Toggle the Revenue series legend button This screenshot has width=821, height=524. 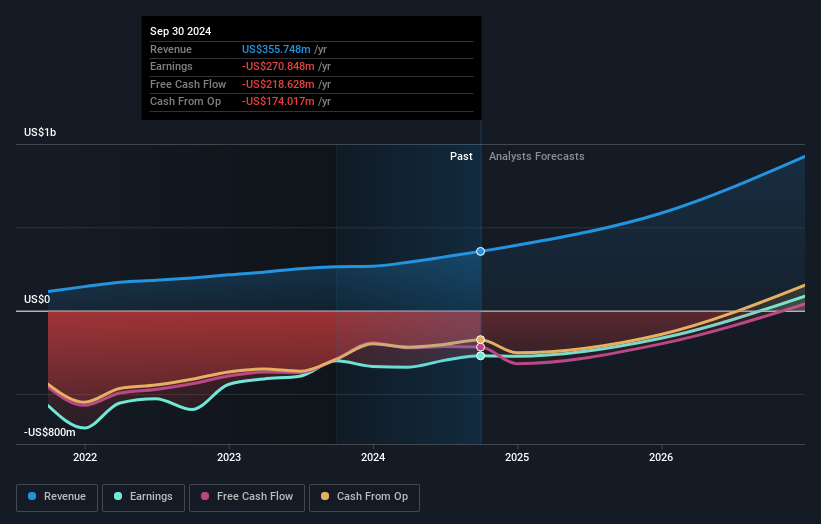pos(57,497)
